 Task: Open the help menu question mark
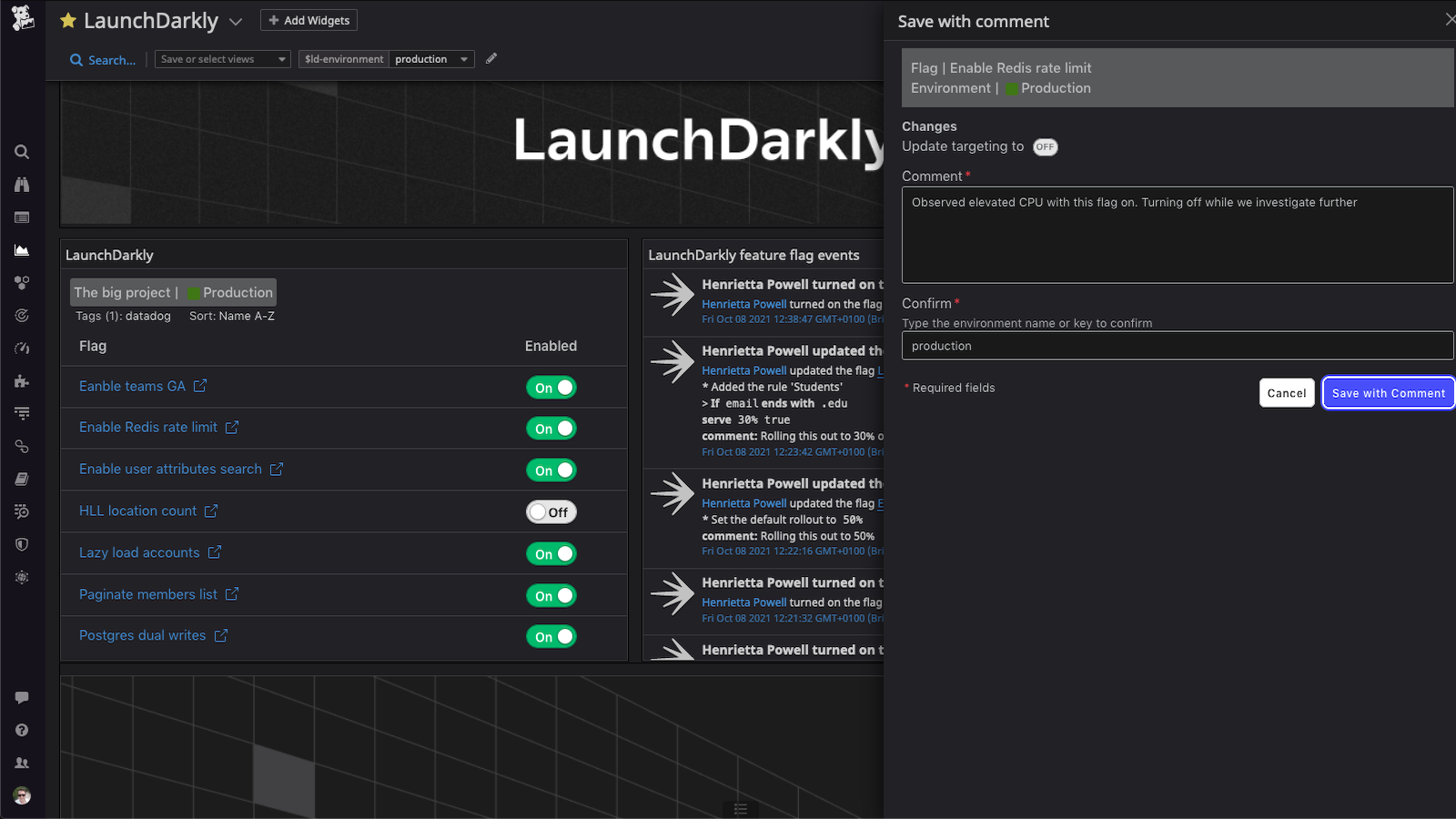tap(22, 729)
